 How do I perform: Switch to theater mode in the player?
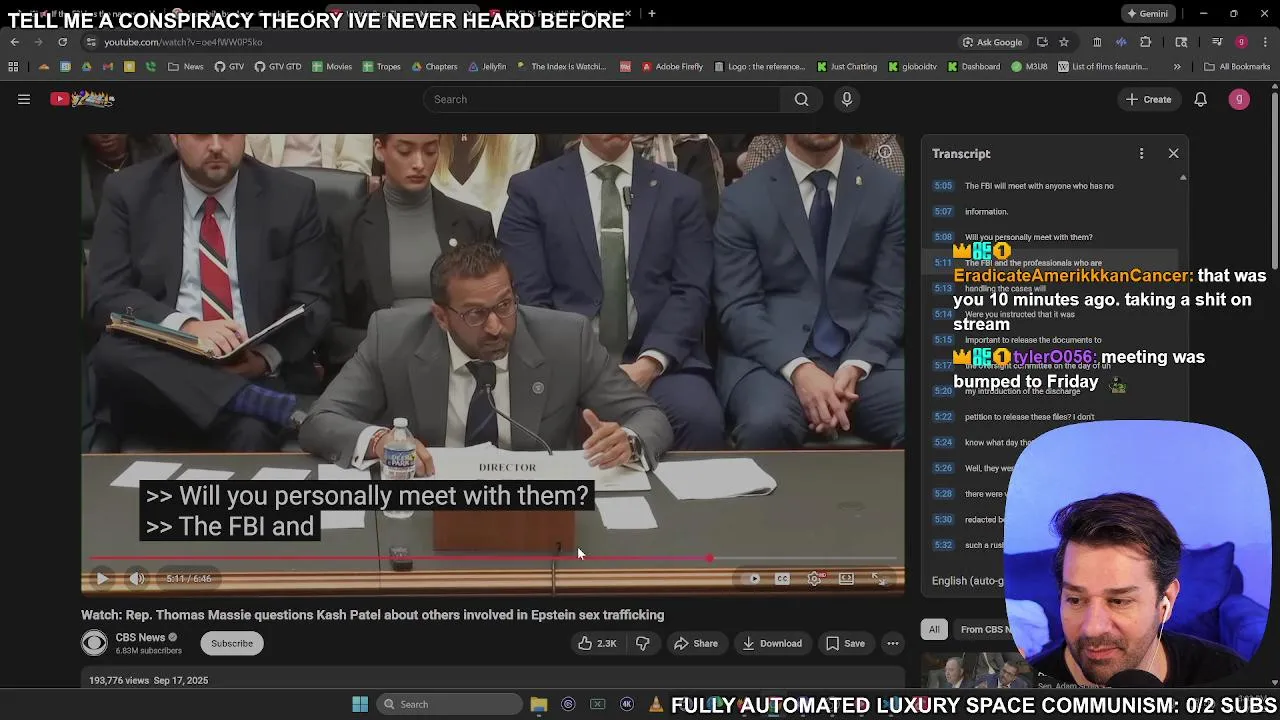point(846,579)
